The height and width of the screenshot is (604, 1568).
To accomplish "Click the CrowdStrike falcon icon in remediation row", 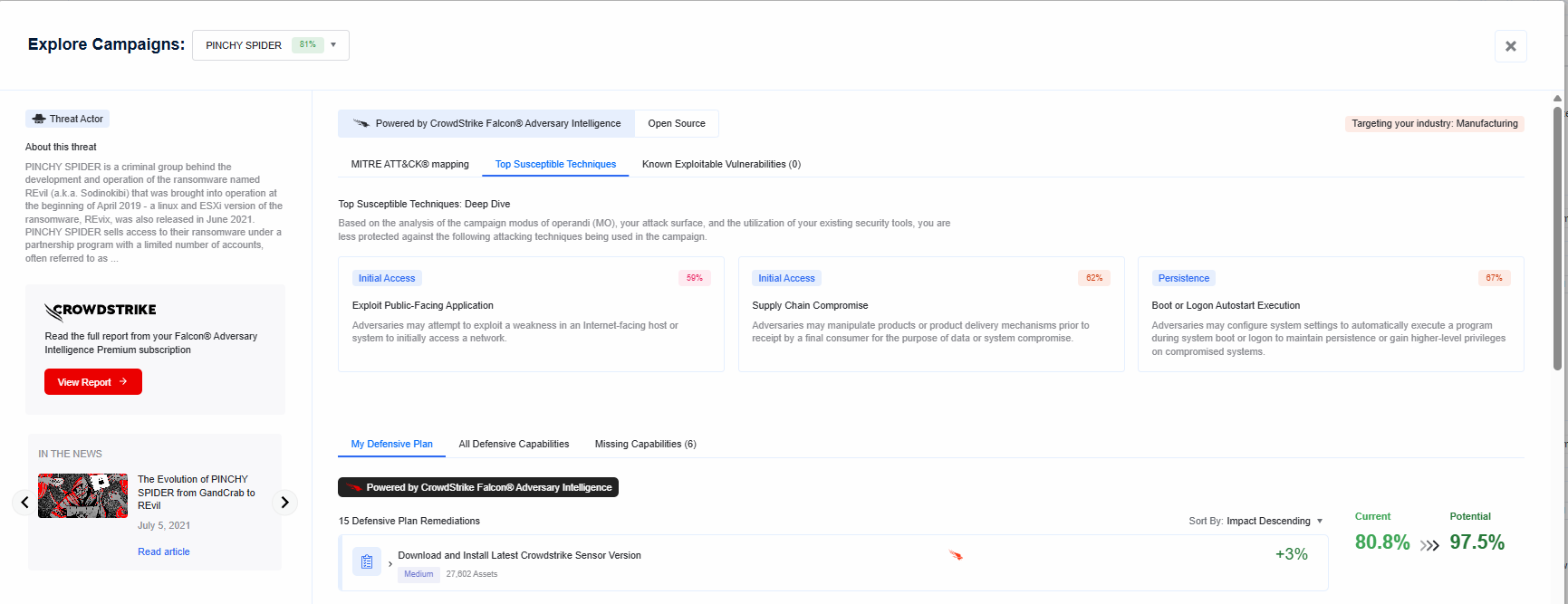I will click(x=956, y=555).
